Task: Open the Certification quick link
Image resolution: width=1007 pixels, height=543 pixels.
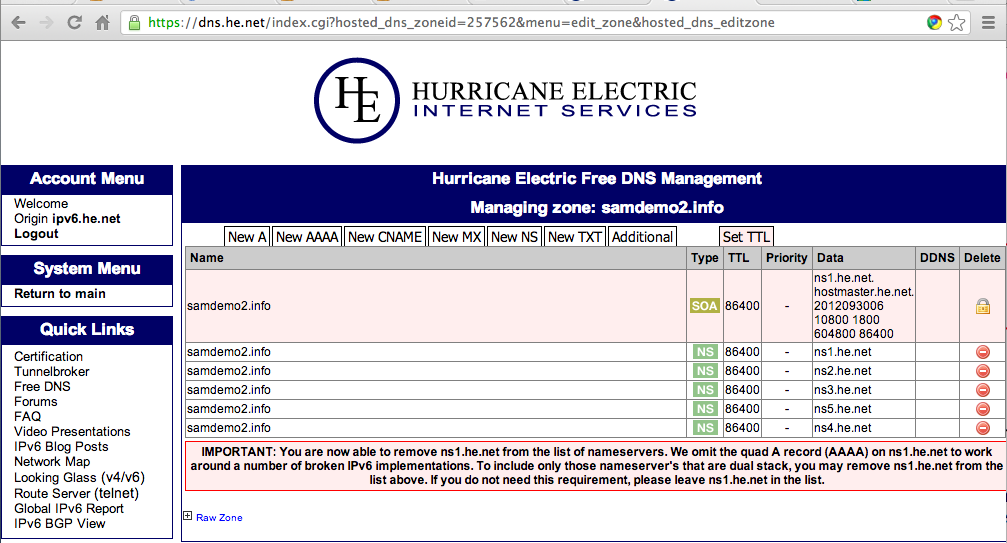Action: (x=48, y=356)
